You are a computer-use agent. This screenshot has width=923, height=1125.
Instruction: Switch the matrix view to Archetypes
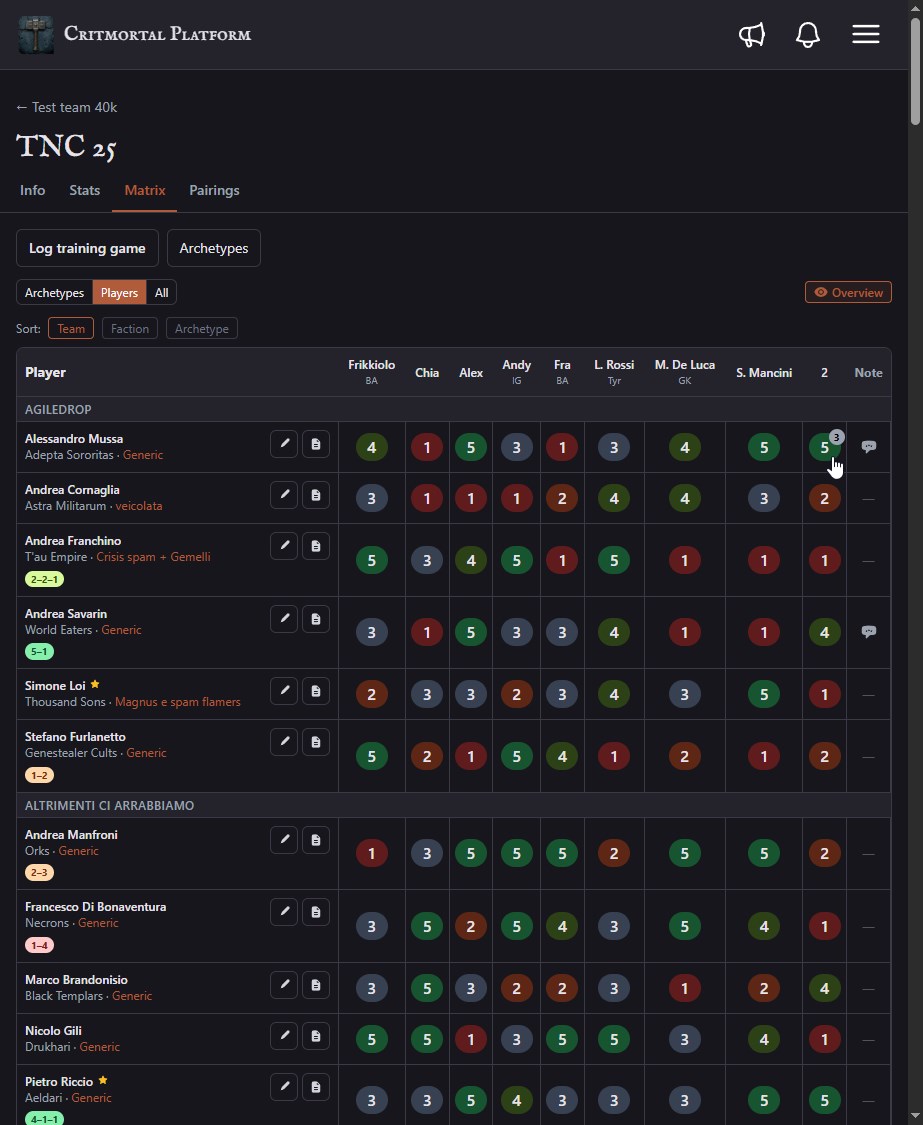point(55,293)
